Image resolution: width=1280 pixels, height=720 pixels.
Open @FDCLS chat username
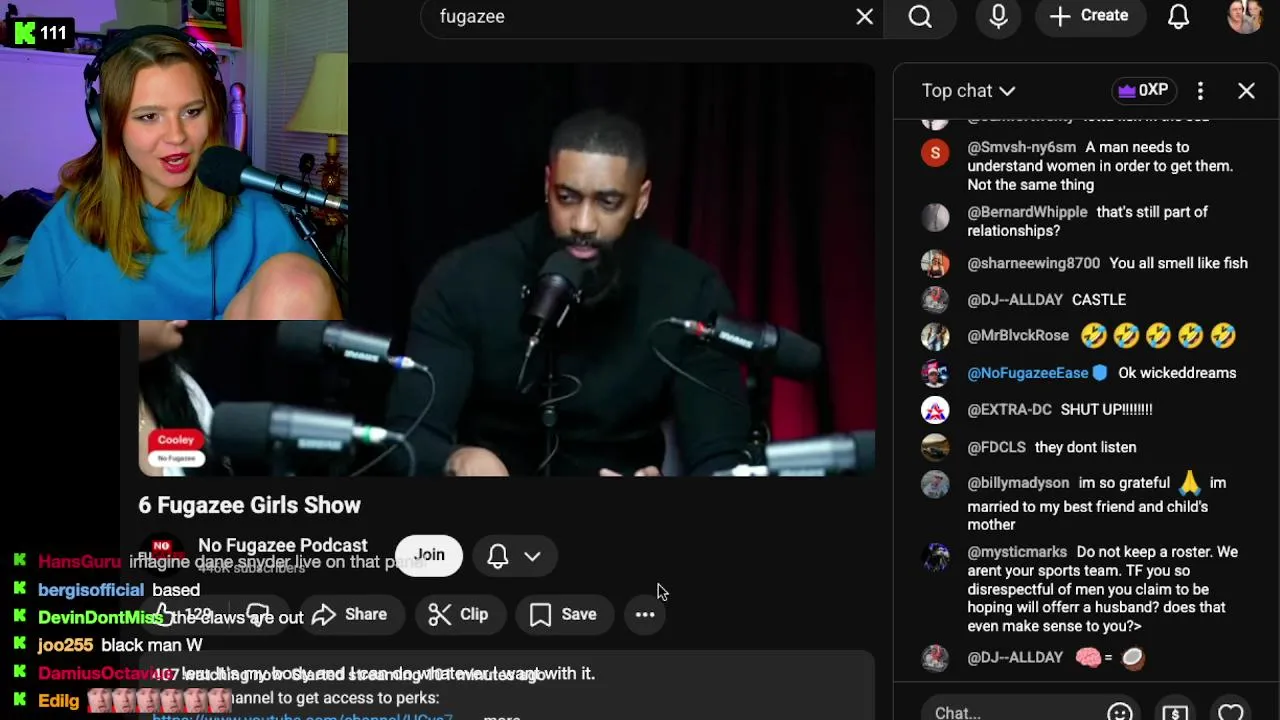click(996, 447)
